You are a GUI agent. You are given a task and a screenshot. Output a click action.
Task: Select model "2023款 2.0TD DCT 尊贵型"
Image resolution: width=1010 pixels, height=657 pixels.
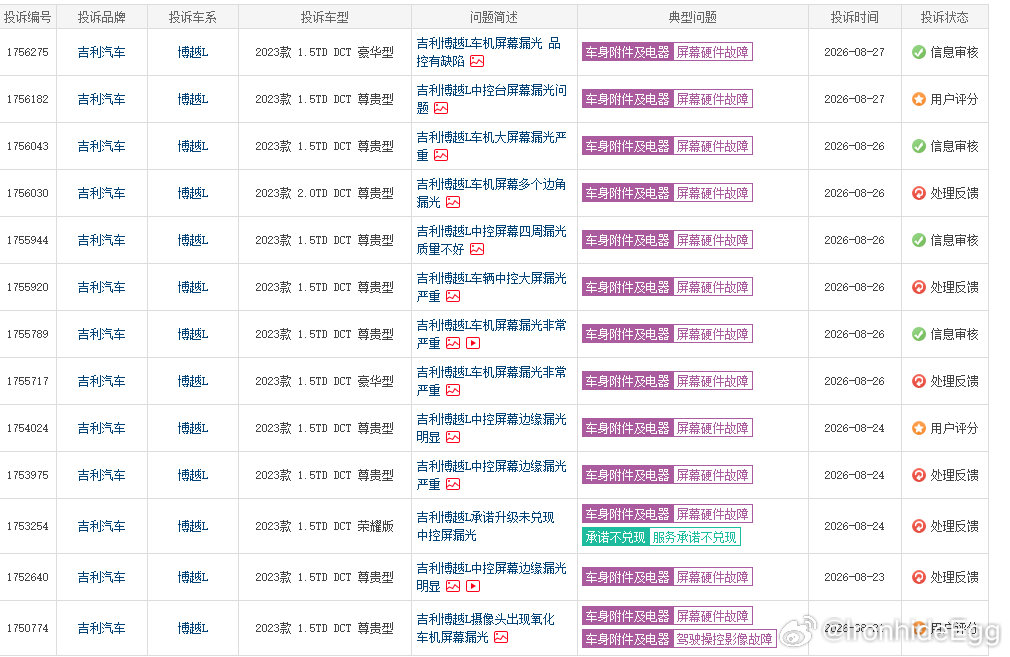[x=324, y=193]
